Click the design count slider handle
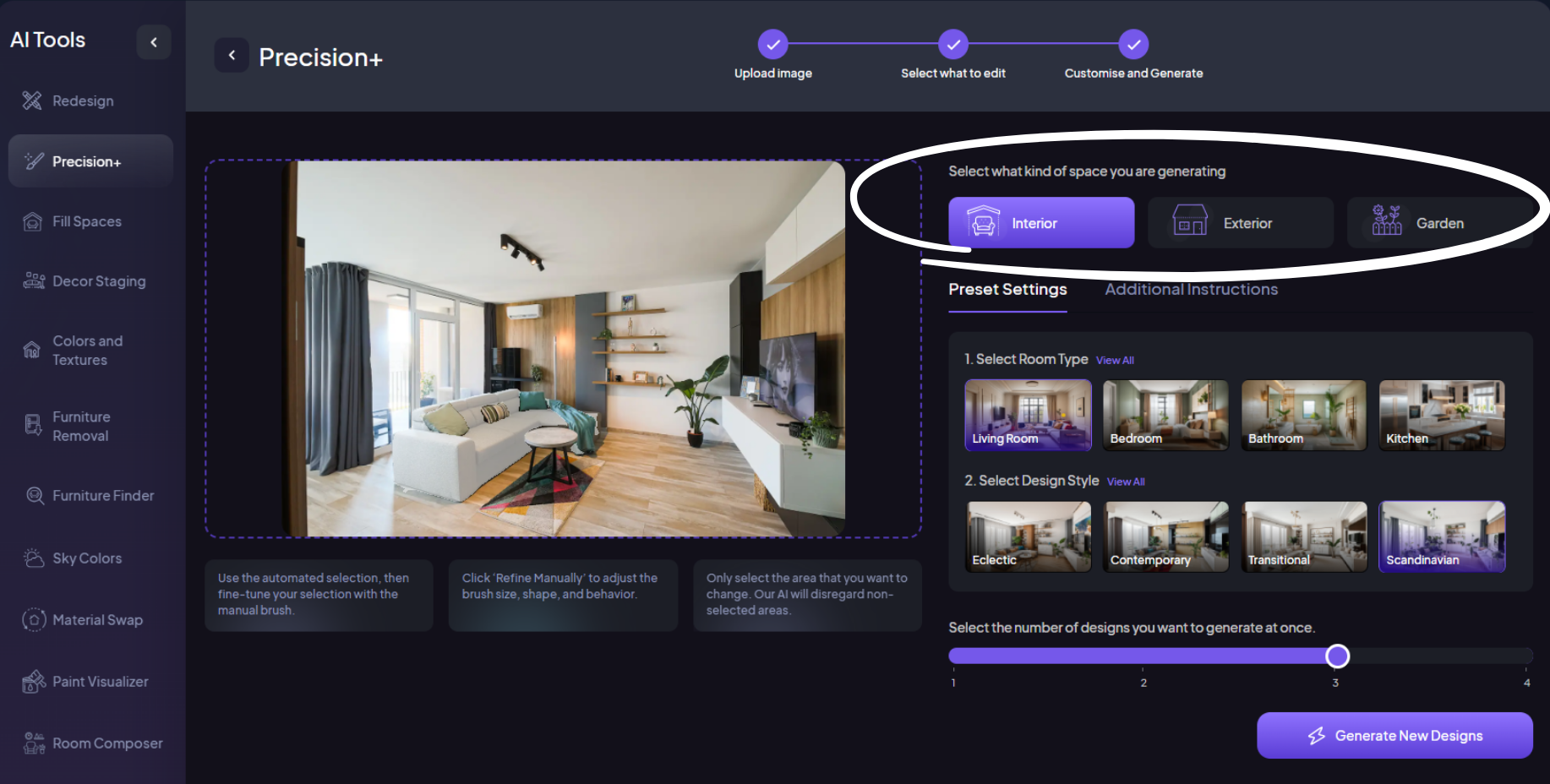 [x=1337, y=656]
